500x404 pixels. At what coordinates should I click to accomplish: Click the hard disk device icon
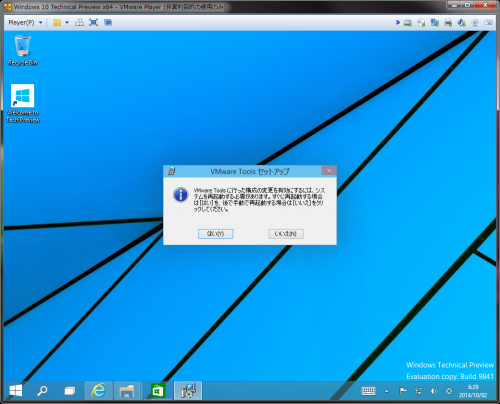tap(408, 23)
